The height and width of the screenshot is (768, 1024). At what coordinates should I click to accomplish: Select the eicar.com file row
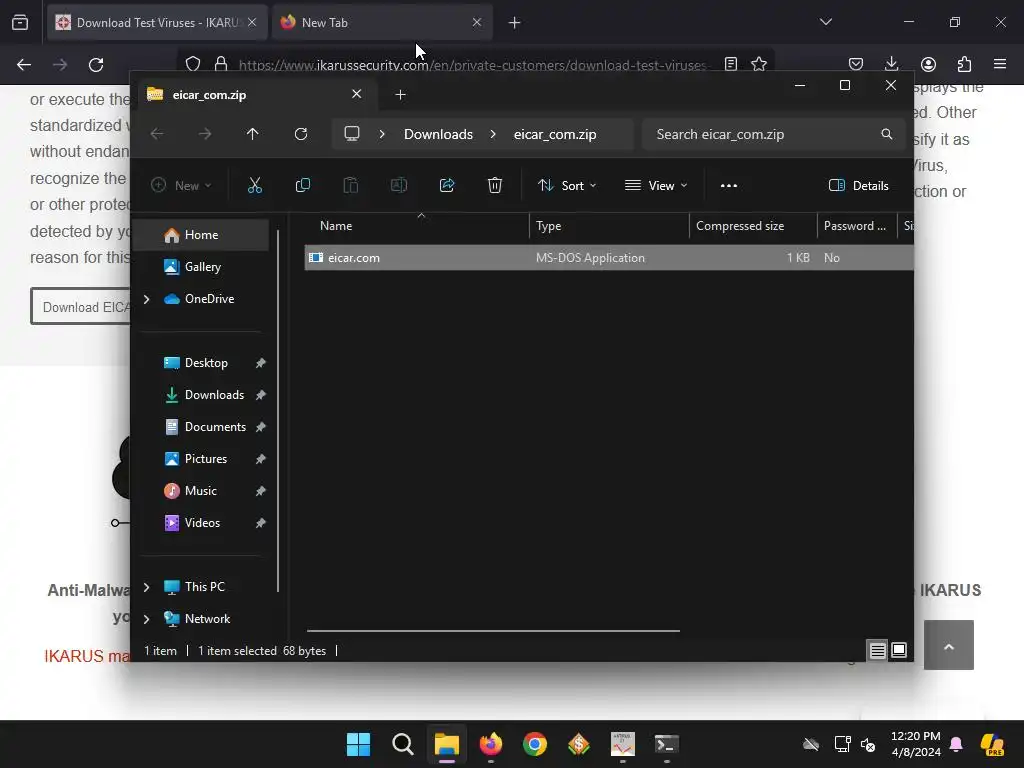pos(609,258)
